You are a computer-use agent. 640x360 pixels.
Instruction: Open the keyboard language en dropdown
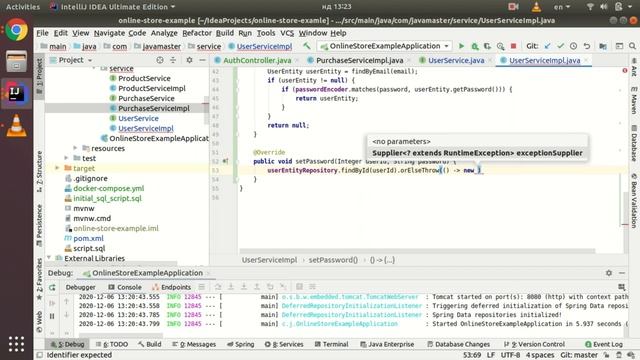click(x=562, y=7)
